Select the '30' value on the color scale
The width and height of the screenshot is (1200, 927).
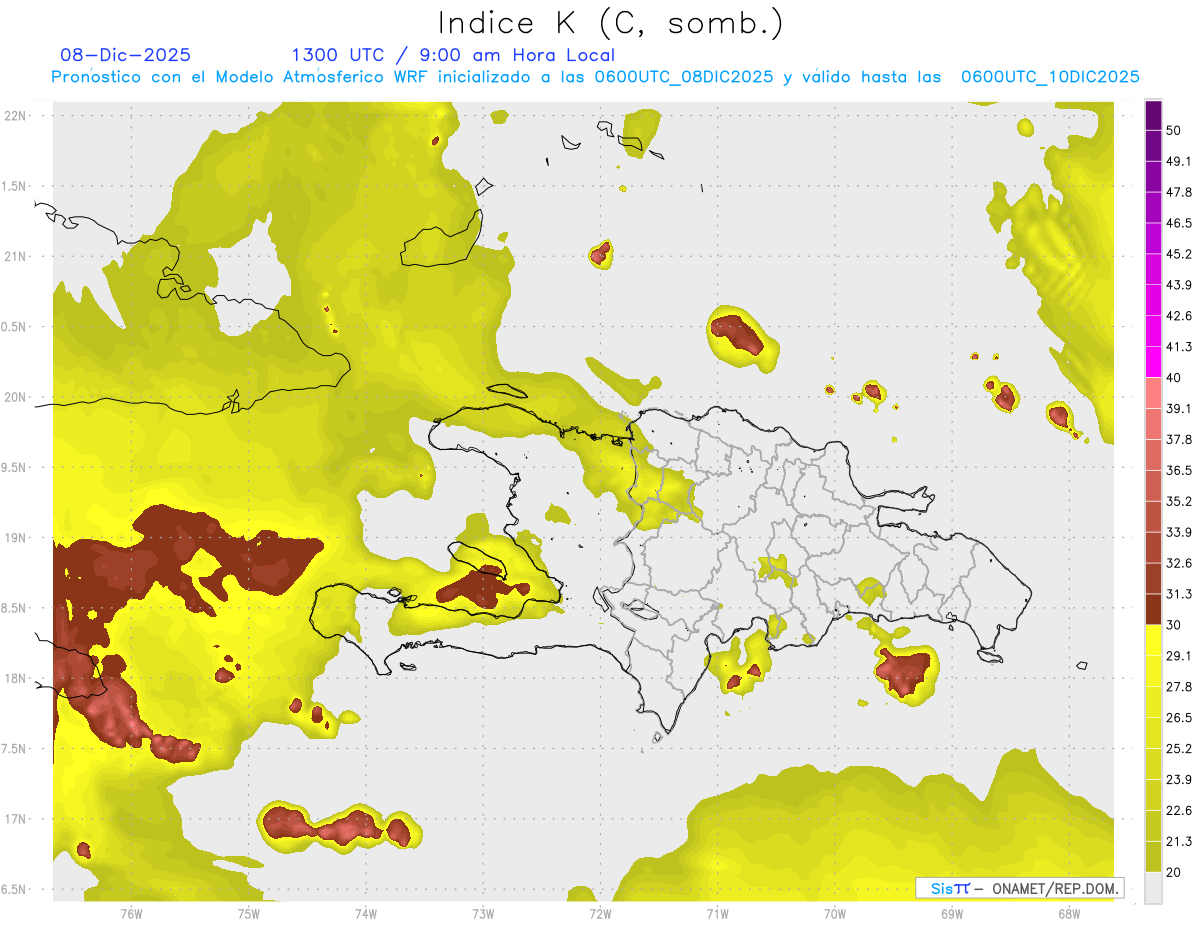click(1174, 625)
